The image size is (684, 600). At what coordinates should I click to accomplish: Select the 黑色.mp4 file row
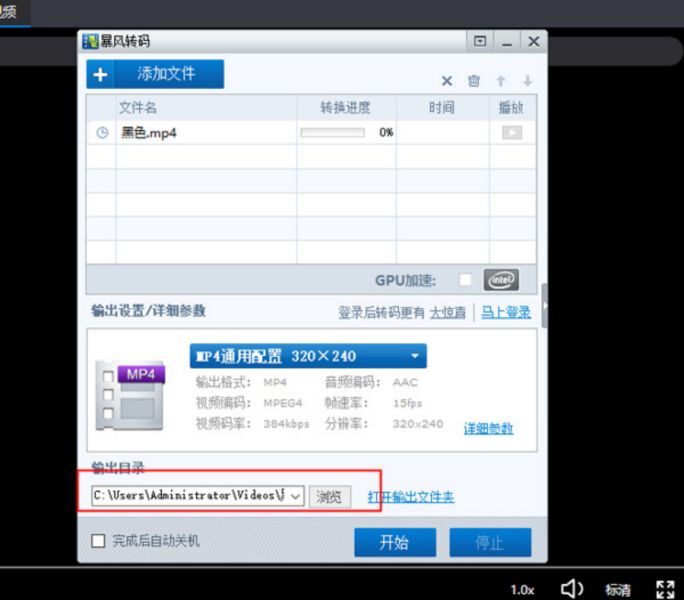(x=311, y=133)
